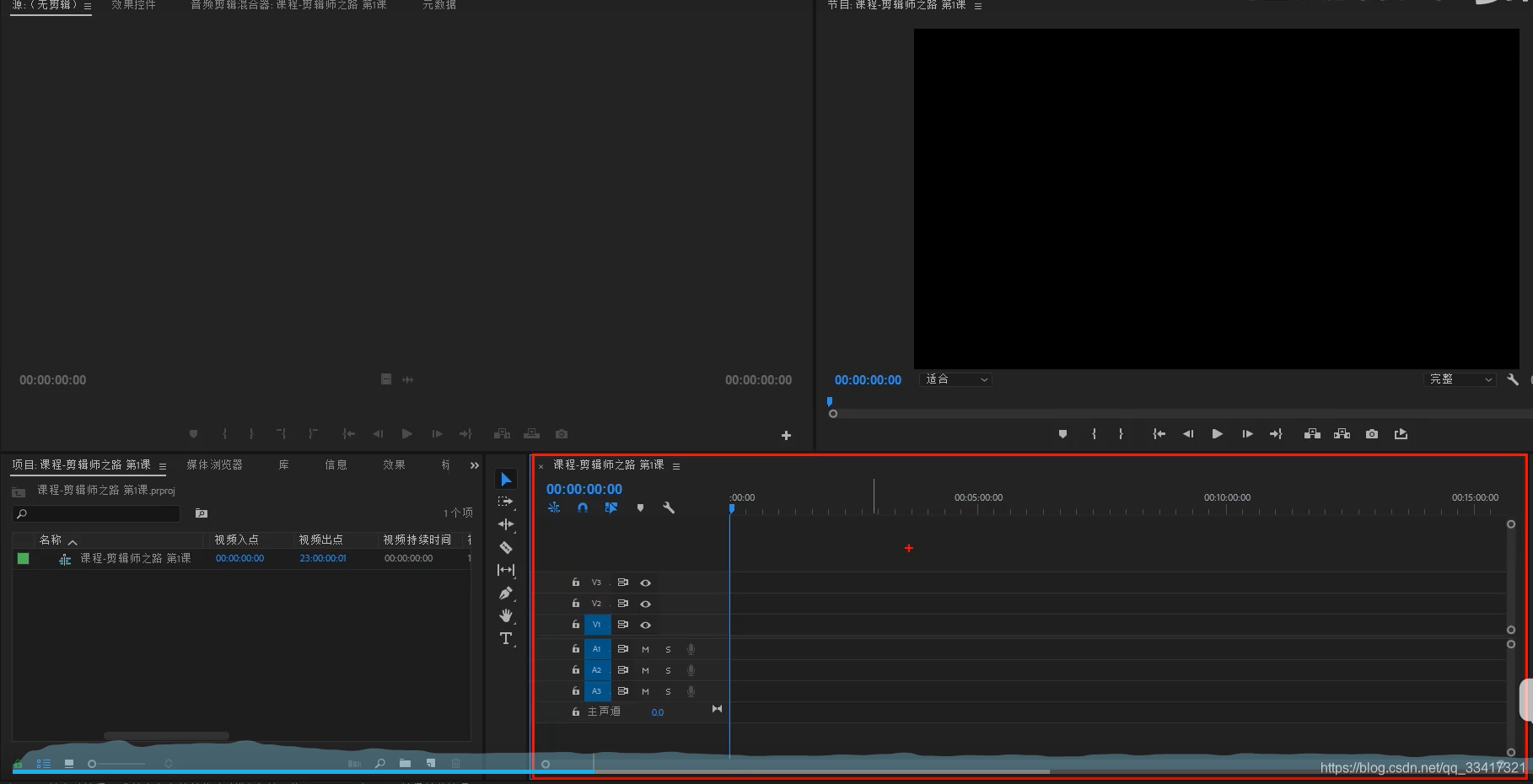Toggle linked selection in timeline
This screenshot has height=784, width=1533.
[x=611, y=507]
